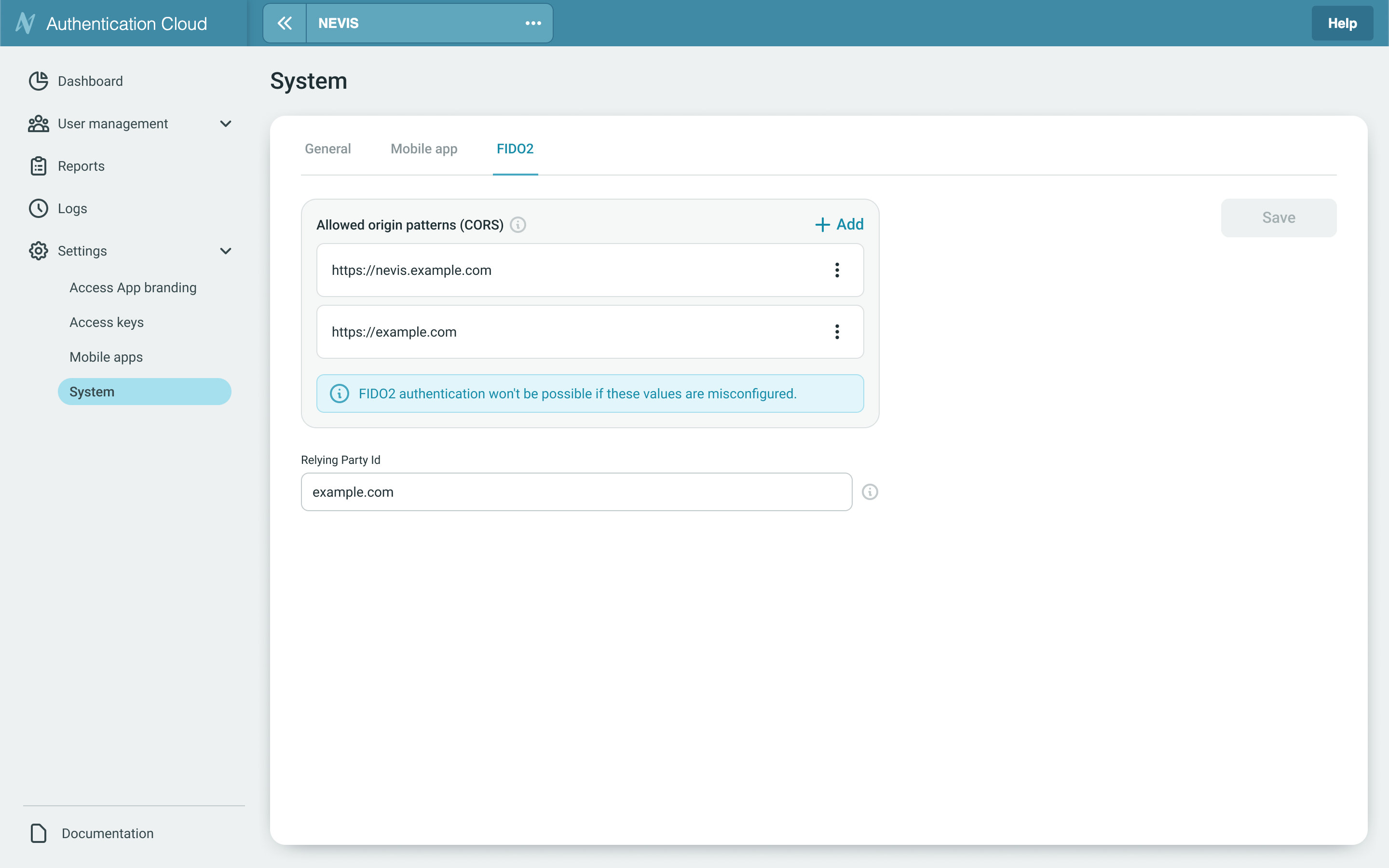The image size is (1389, 868).
Task: Switch to the Mobile app tab
Action: pyautogui.click(x=423, y=149)
